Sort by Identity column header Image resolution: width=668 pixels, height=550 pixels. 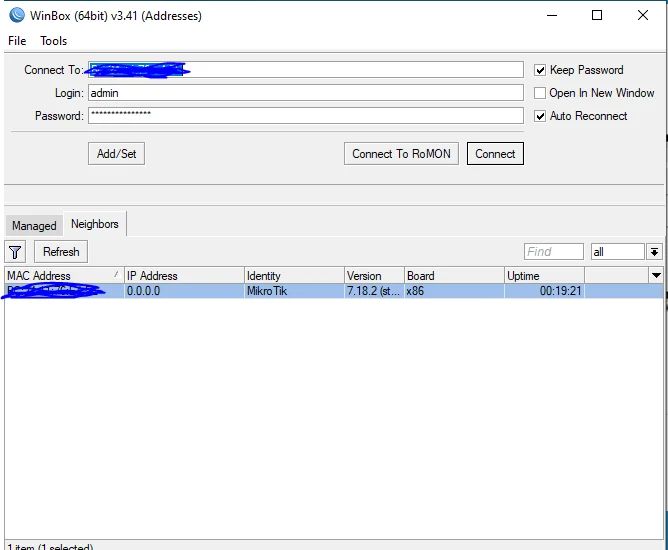294,276
